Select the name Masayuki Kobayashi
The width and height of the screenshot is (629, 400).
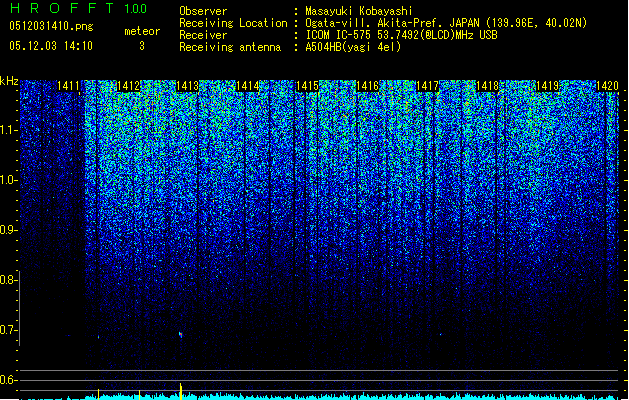359,11
